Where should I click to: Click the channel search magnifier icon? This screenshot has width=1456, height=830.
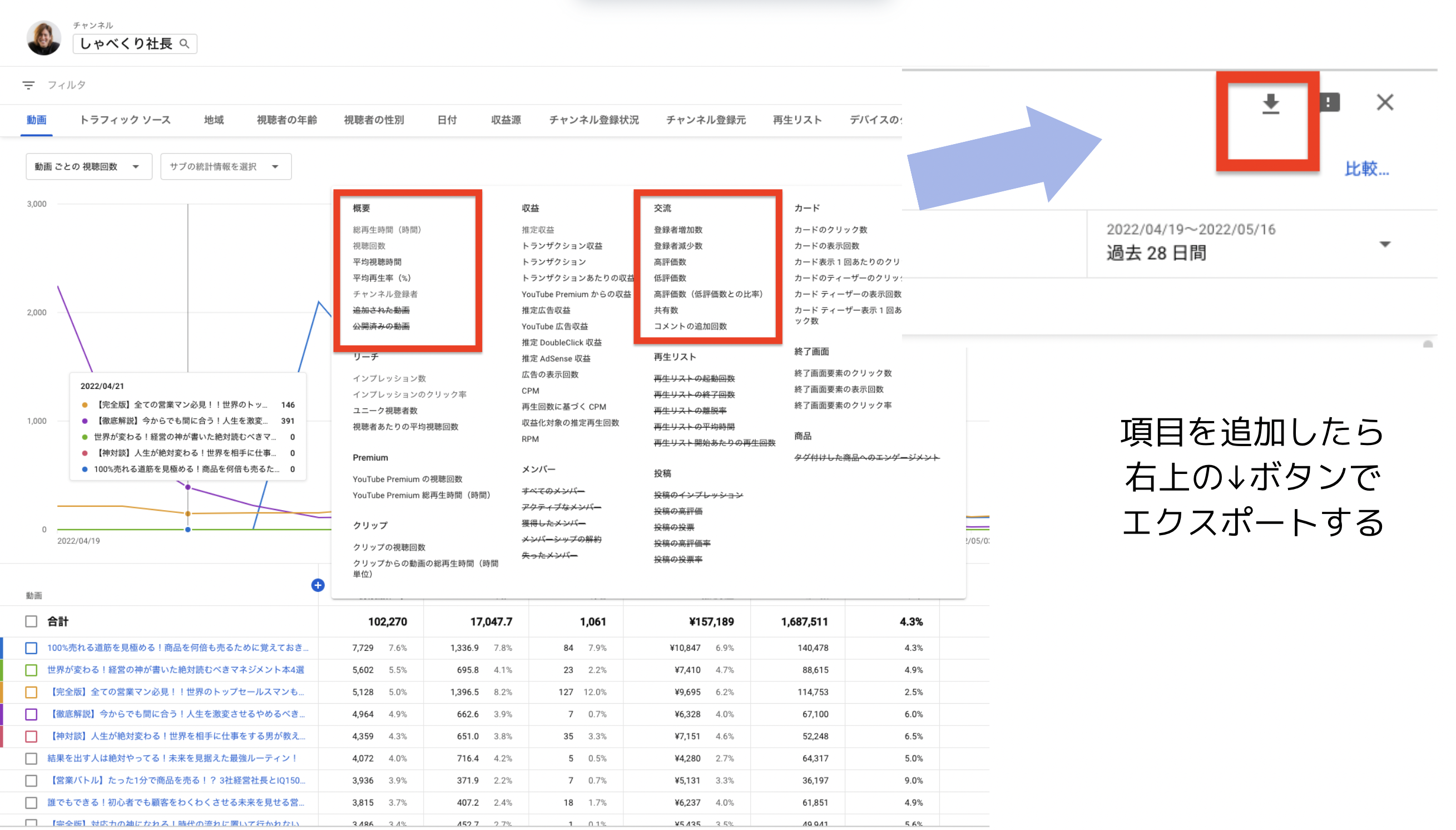(184, 44)
